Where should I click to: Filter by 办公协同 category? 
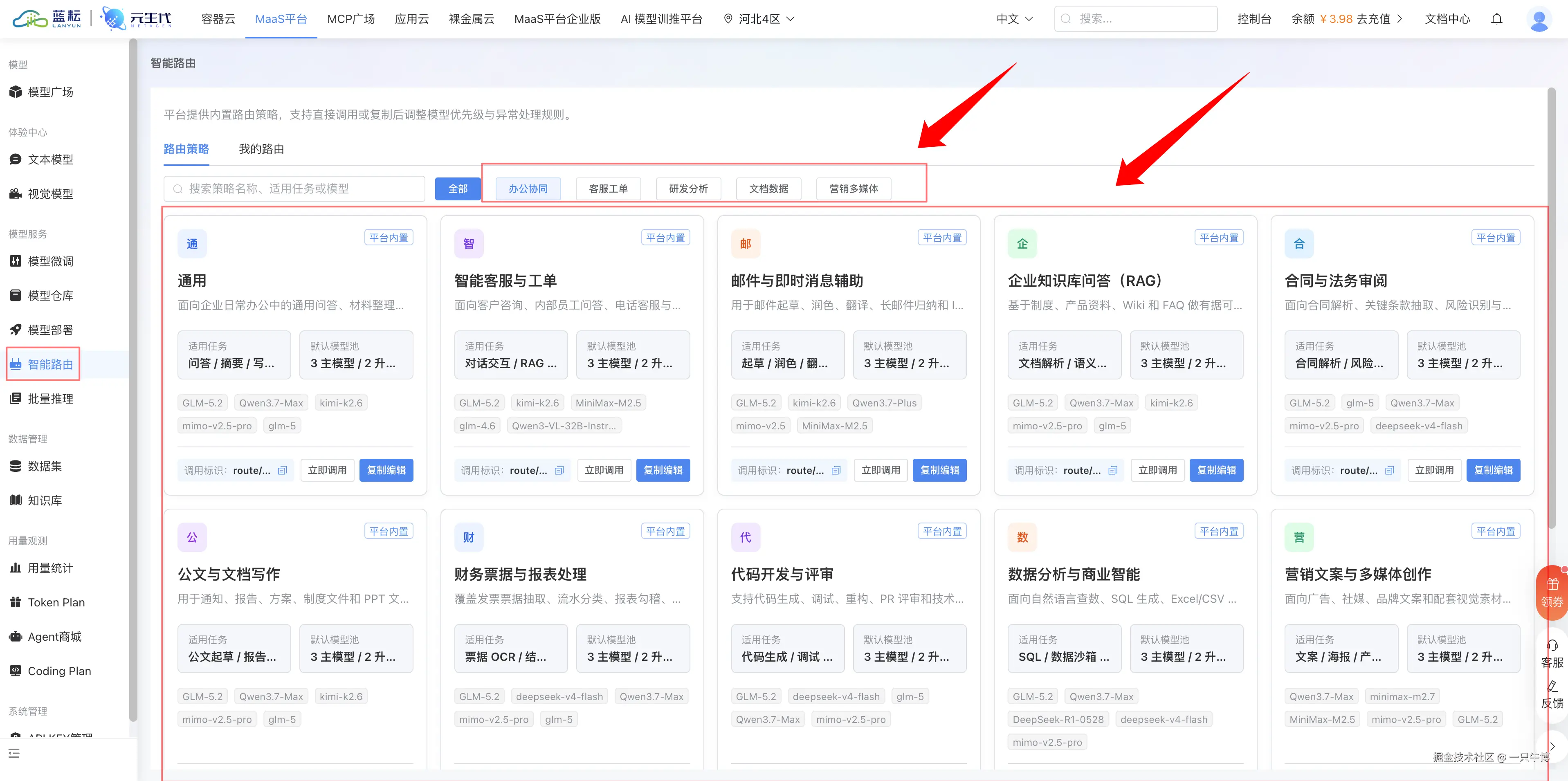(x=528, y=189)
